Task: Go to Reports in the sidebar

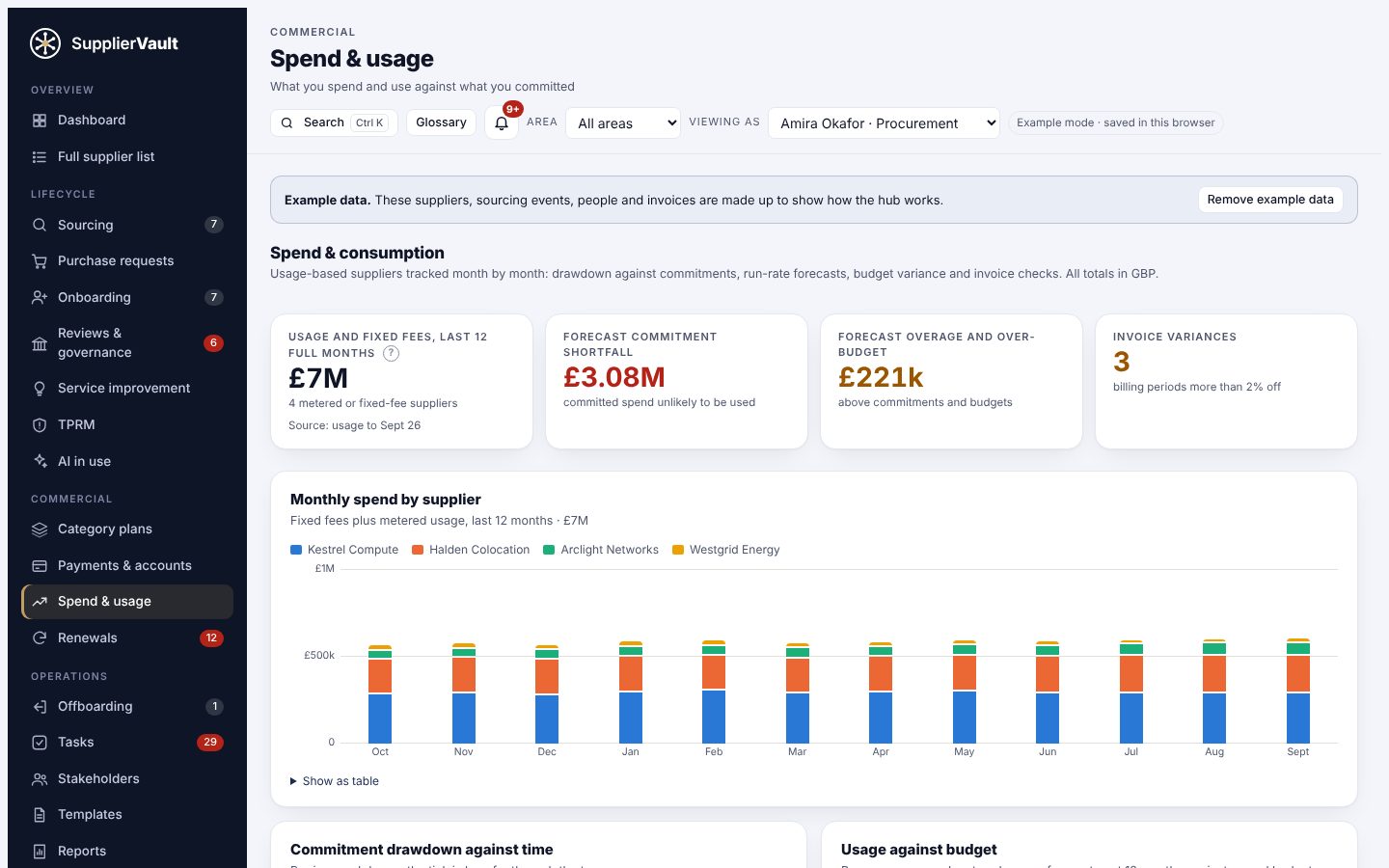Action: click(127, 852)
